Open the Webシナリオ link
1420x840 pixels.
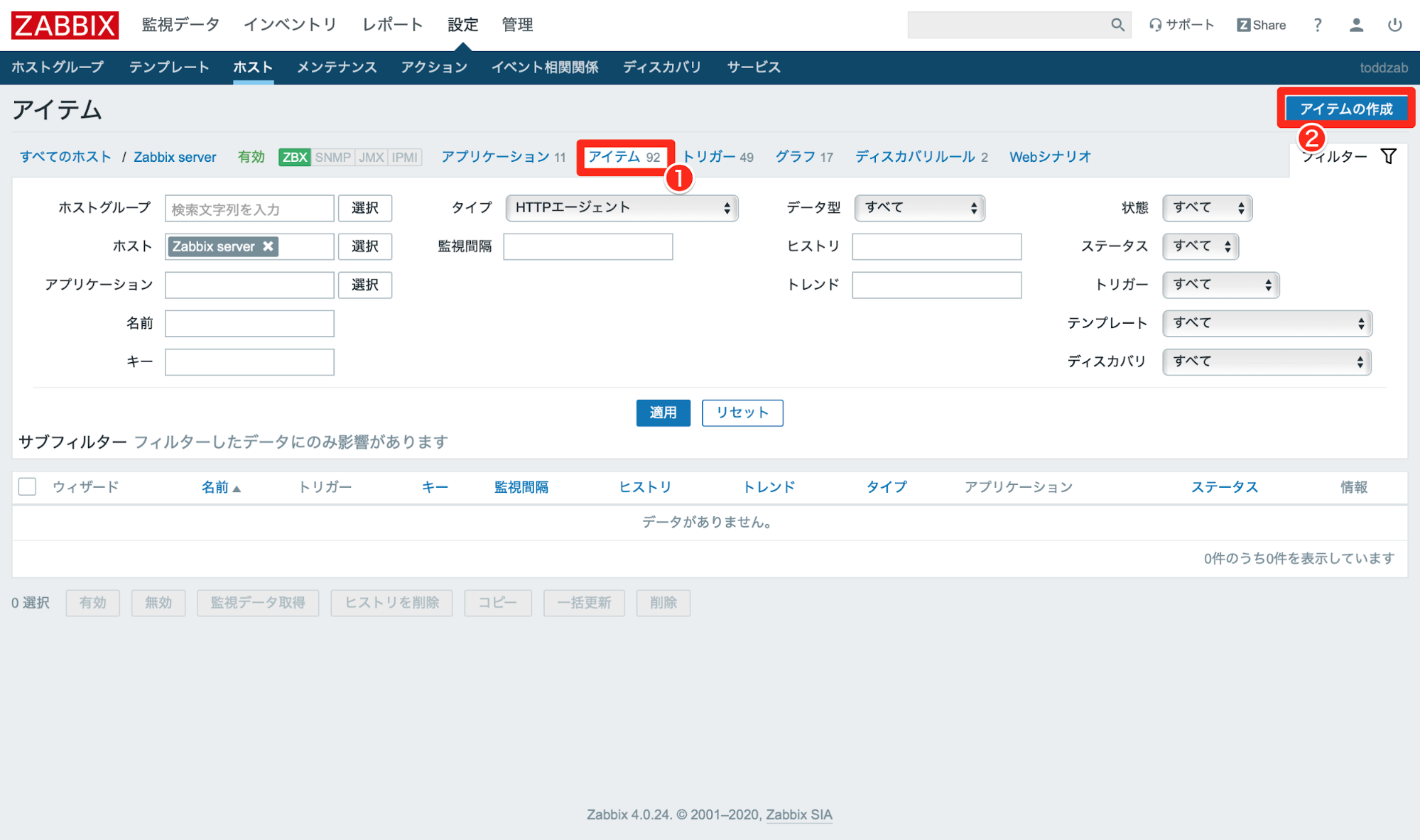point(1050,157)
